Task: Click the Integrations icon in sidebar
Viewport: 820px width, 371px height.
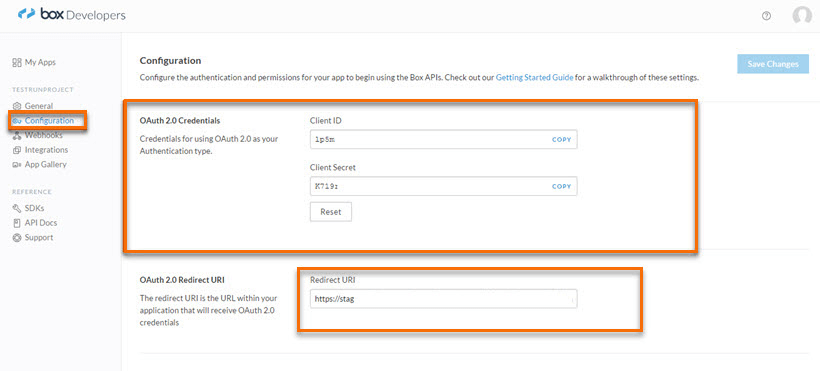Action: (x=17, y=150)
